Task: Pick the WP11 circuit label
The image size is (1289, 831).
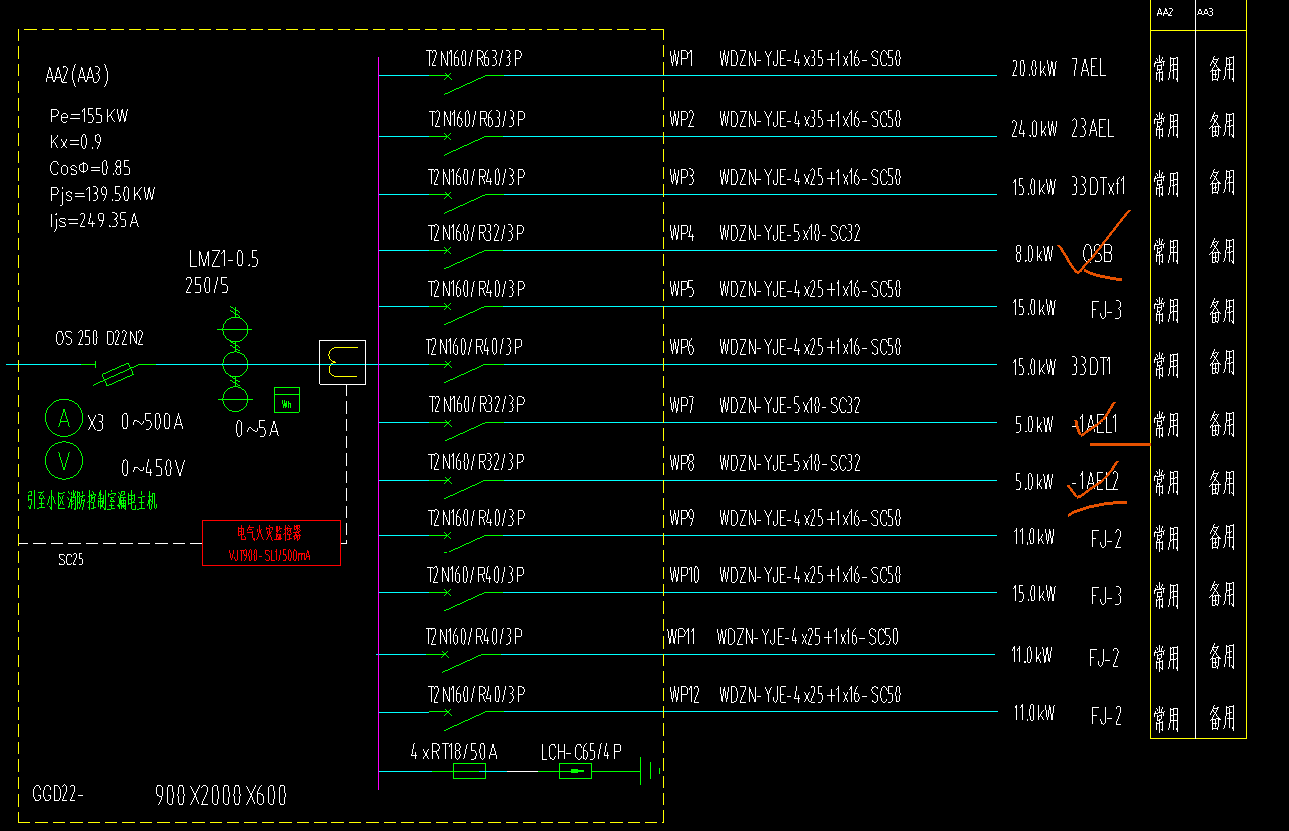Action: [x=682, y=637]
